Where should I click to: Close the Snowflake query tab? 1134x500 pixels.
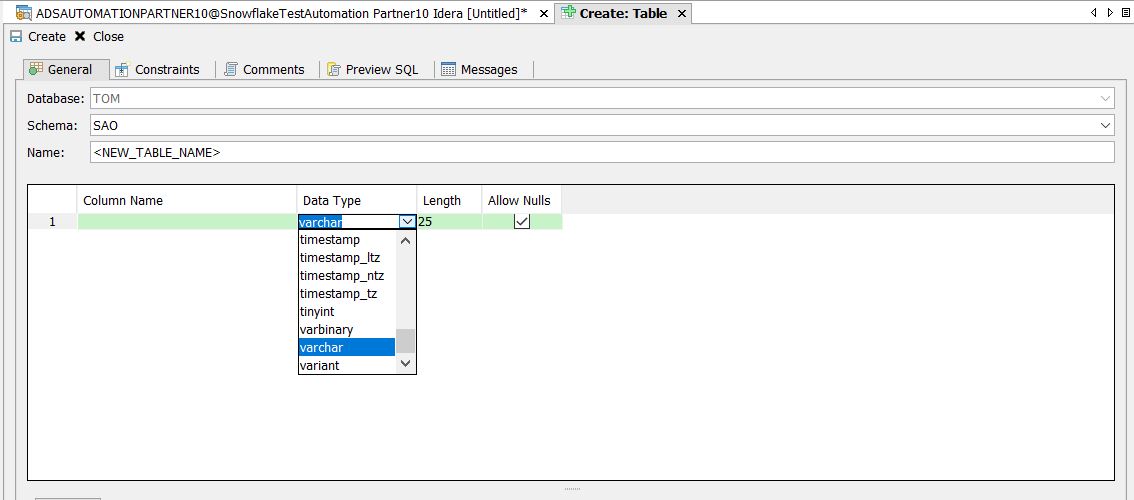[x=541, y=13]
